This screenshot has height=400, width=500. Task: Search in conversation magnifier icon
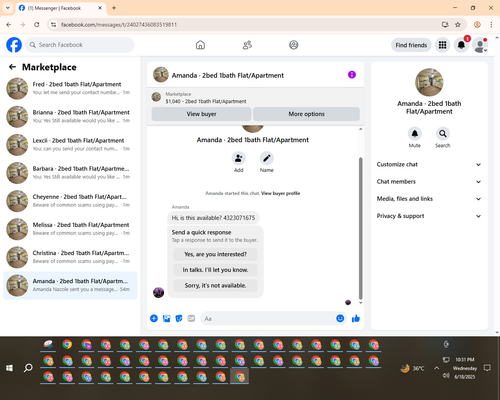click(x=443, y=134)
